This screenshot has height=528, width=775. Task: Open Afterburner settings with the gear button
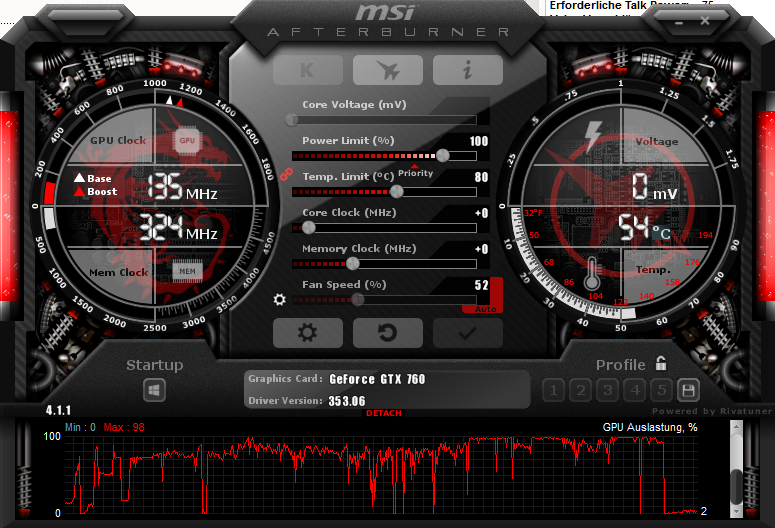point(307,333)
